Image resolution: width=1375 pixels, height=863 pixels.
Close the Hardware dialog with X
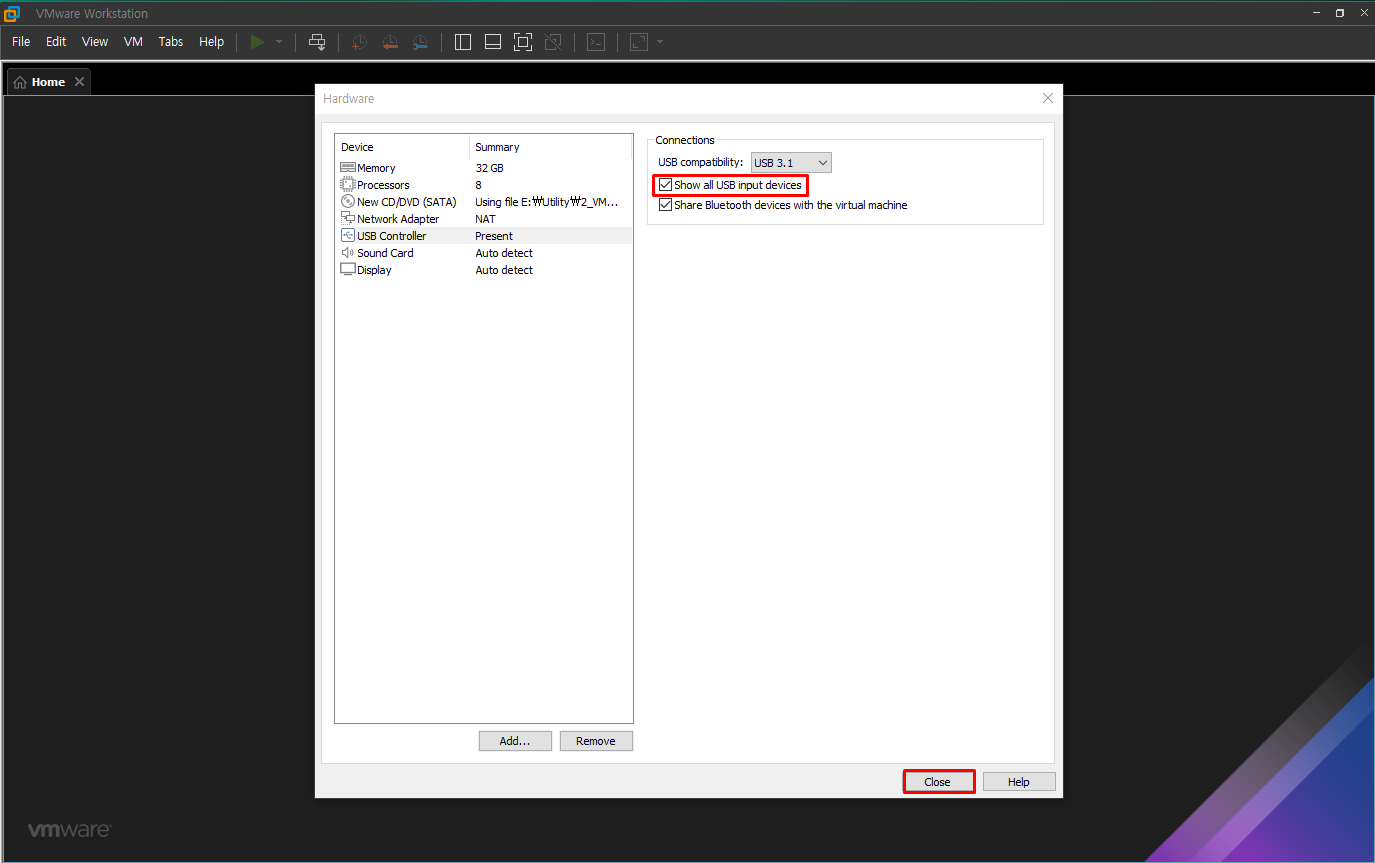coord(1048,98)
